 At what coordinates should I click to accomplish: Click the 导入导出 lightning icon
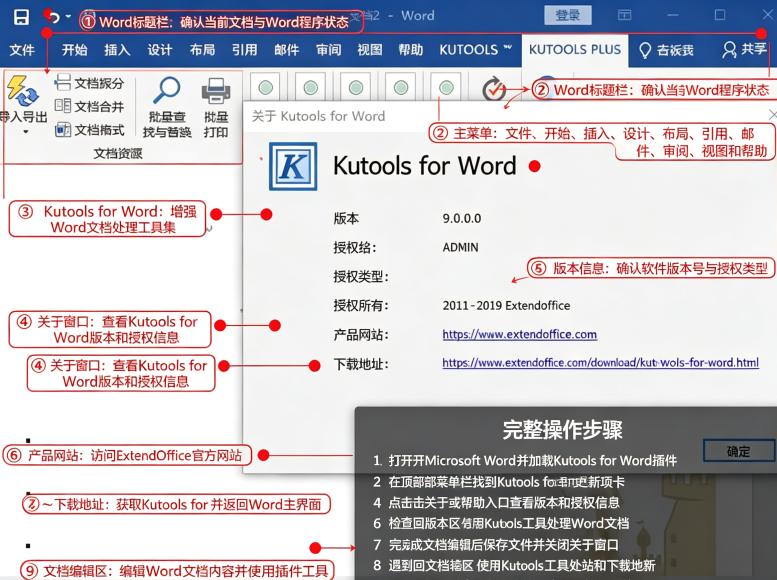tap(21, 91)
